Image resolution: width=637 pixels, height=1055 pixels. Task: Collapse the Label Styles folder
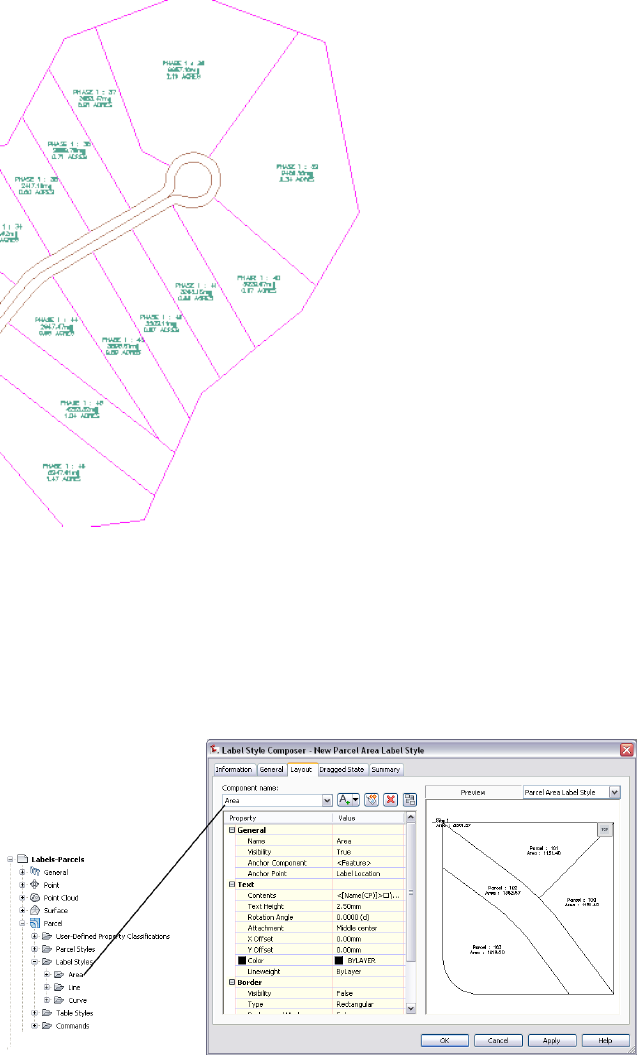click(35, 961)
